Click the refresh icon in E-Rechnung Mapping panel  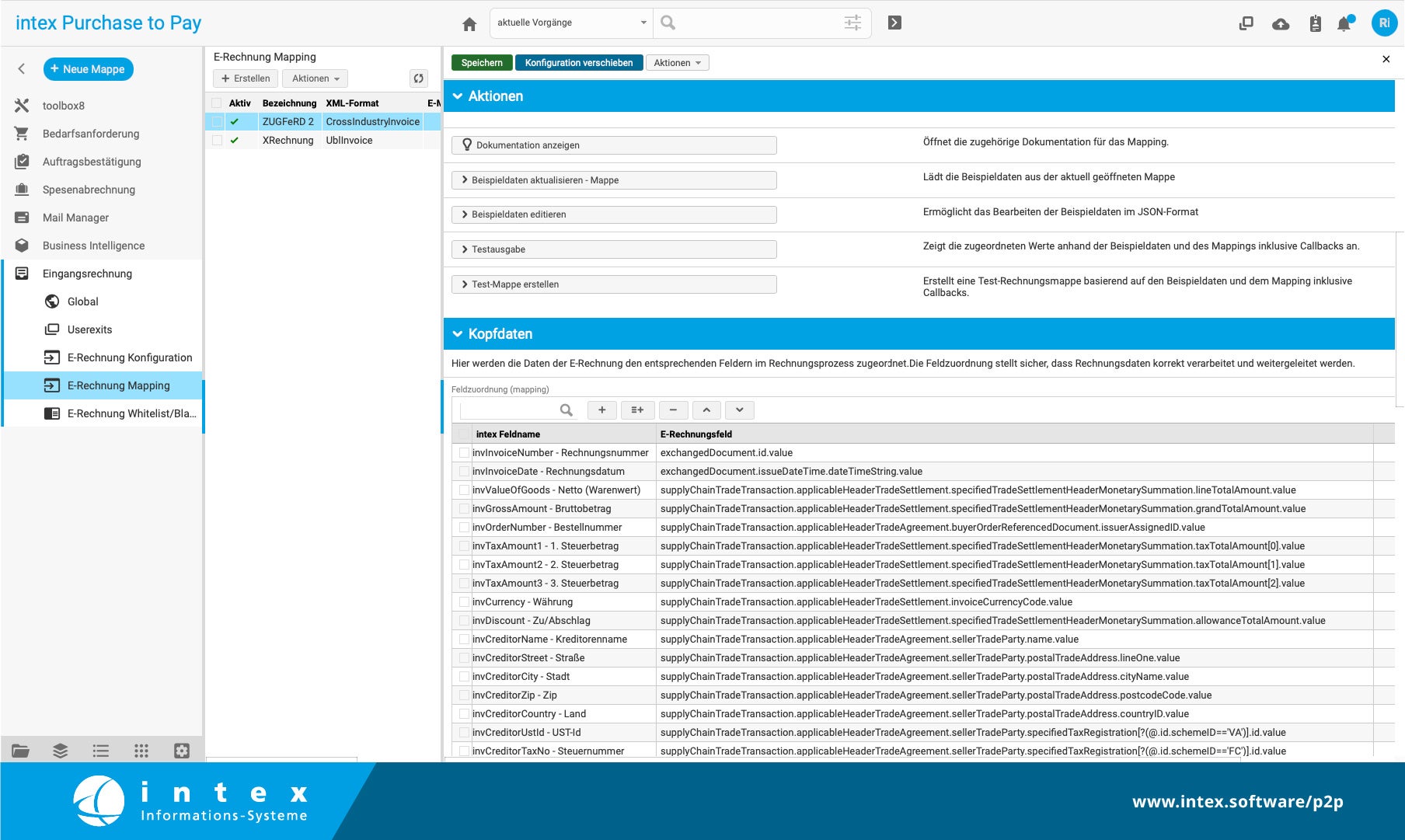pos(419,78)
